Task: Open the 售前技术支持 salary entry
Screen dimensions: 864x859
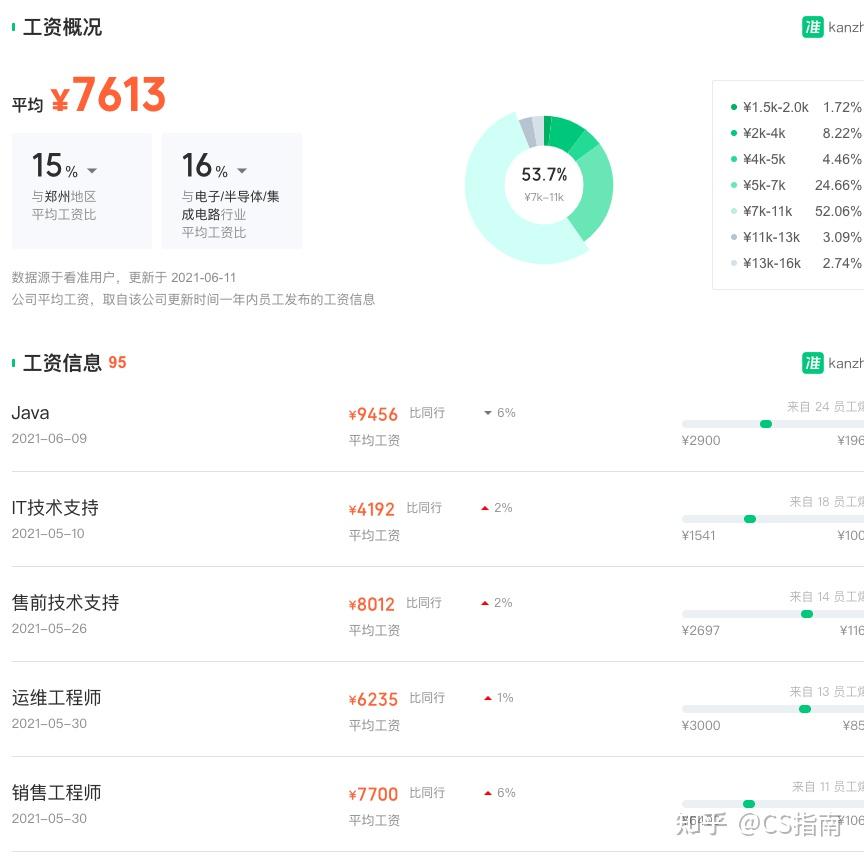Action: (x=65, y=603)
